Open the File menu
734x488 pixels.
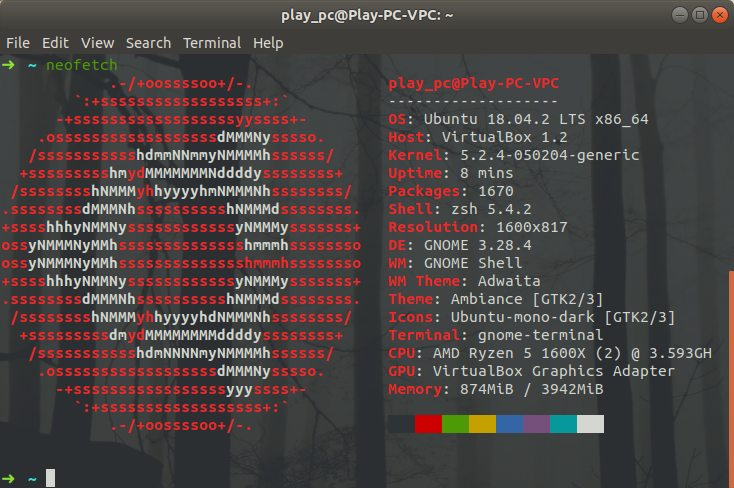18,43
